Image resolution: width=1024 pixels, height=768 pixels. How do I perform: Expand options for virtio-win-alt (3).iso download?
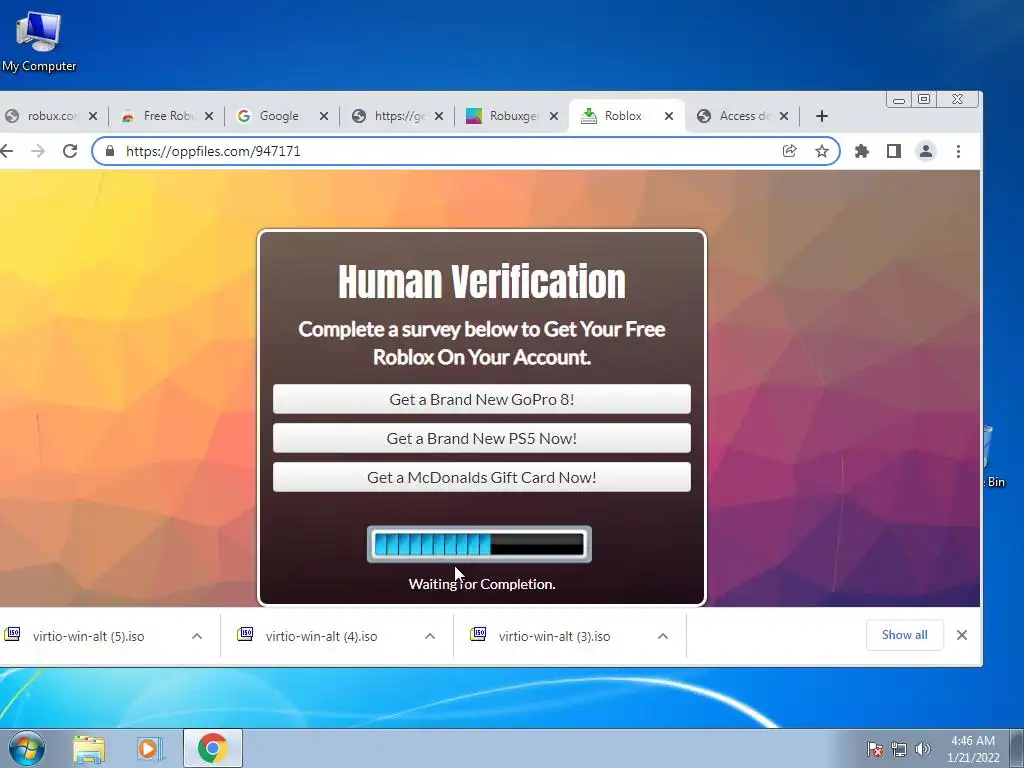click(663, 636)
